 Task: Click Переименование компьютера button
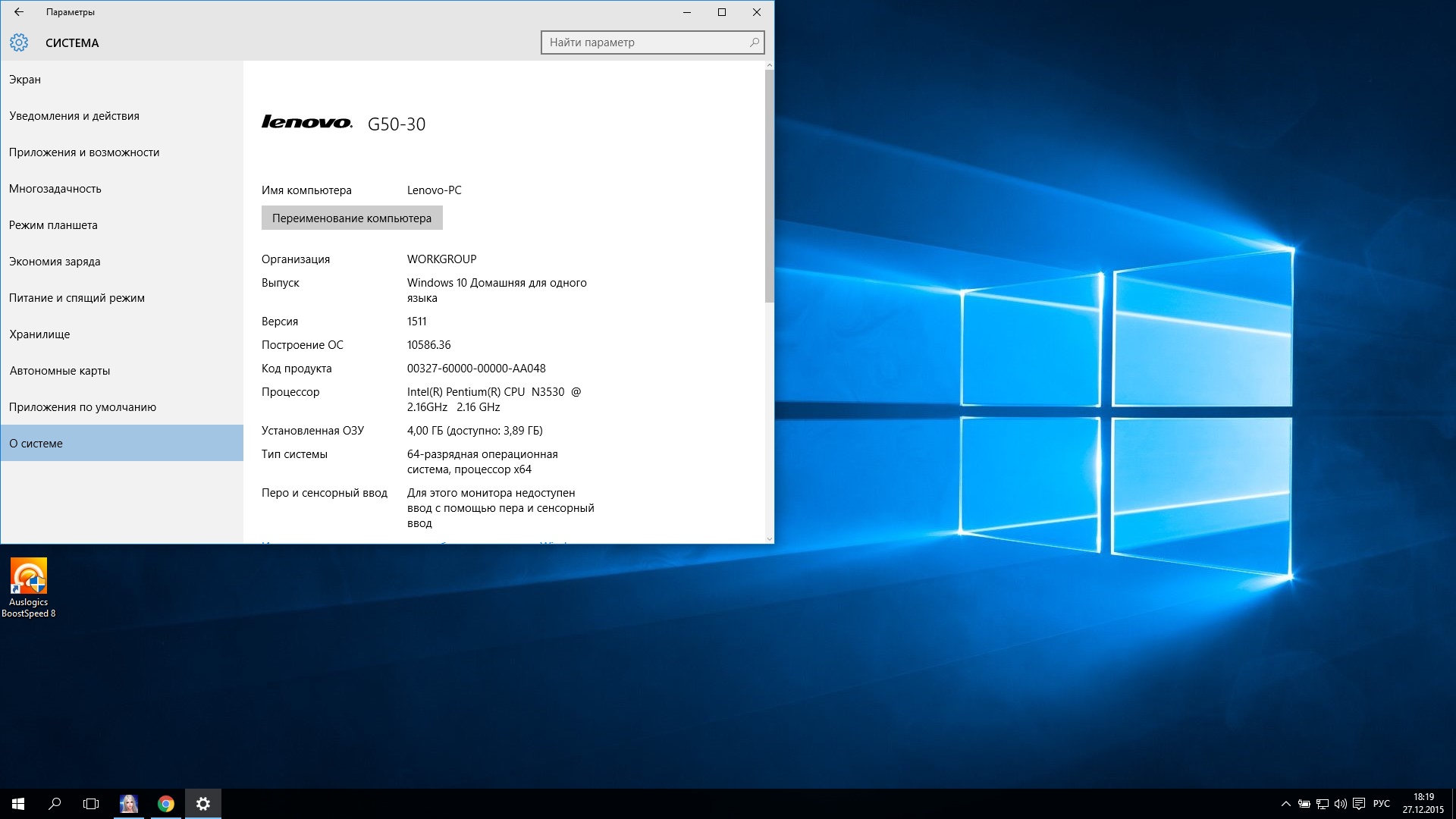coord(352,218)
